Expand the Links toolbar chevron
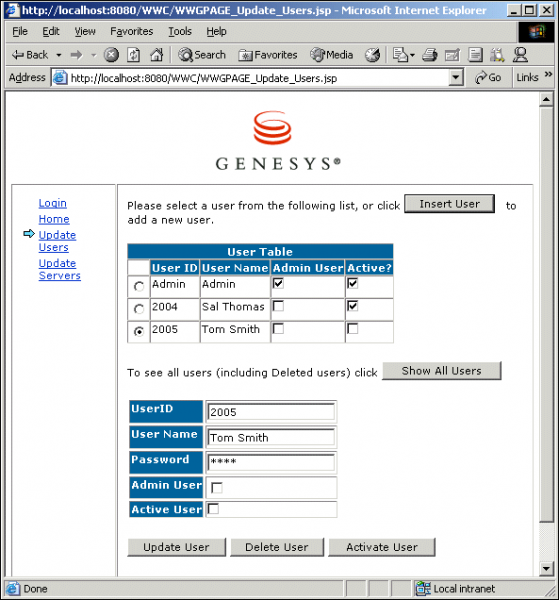559x600 pixels. click(x=548, y=74)
